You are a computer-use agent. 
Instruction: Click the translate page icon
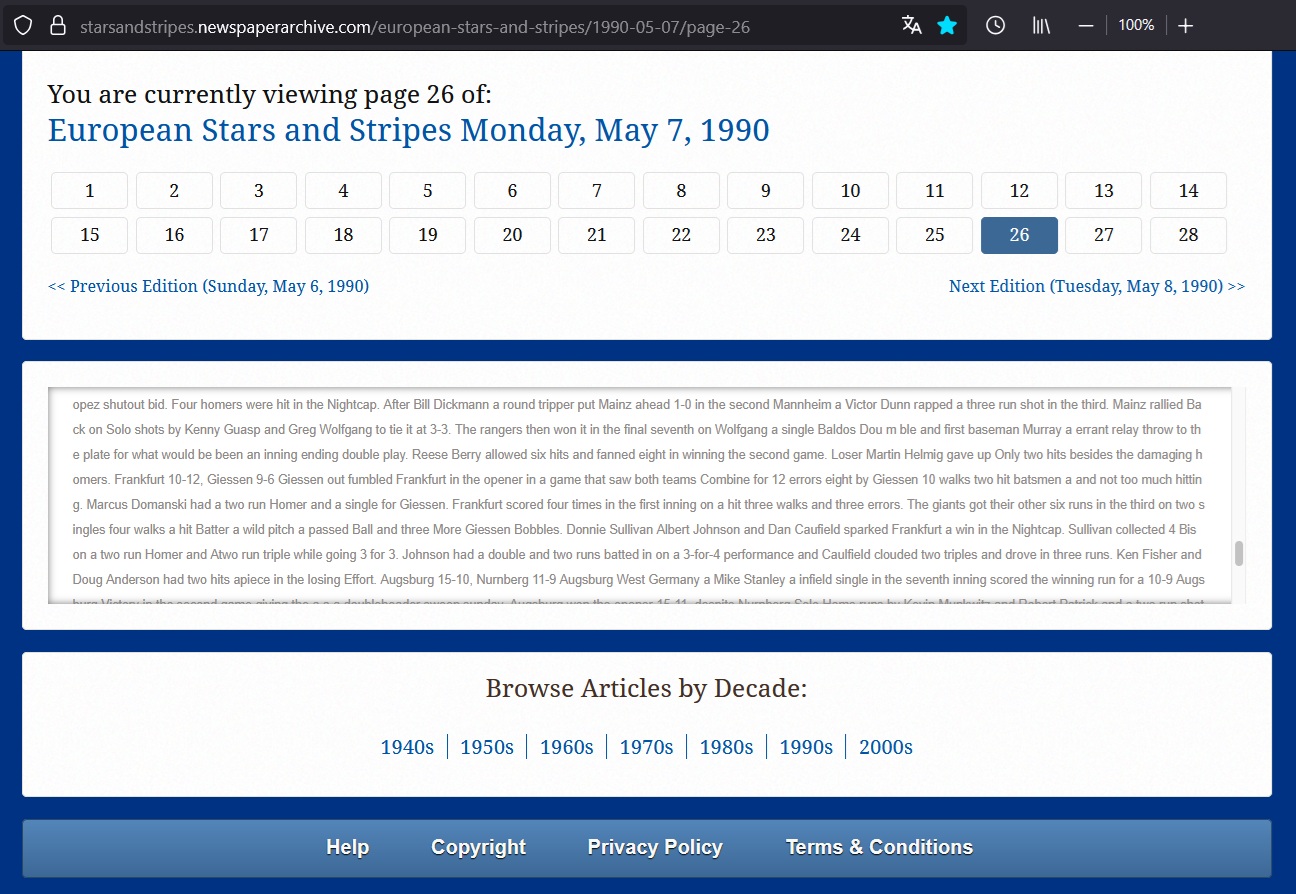click(911, 26)
